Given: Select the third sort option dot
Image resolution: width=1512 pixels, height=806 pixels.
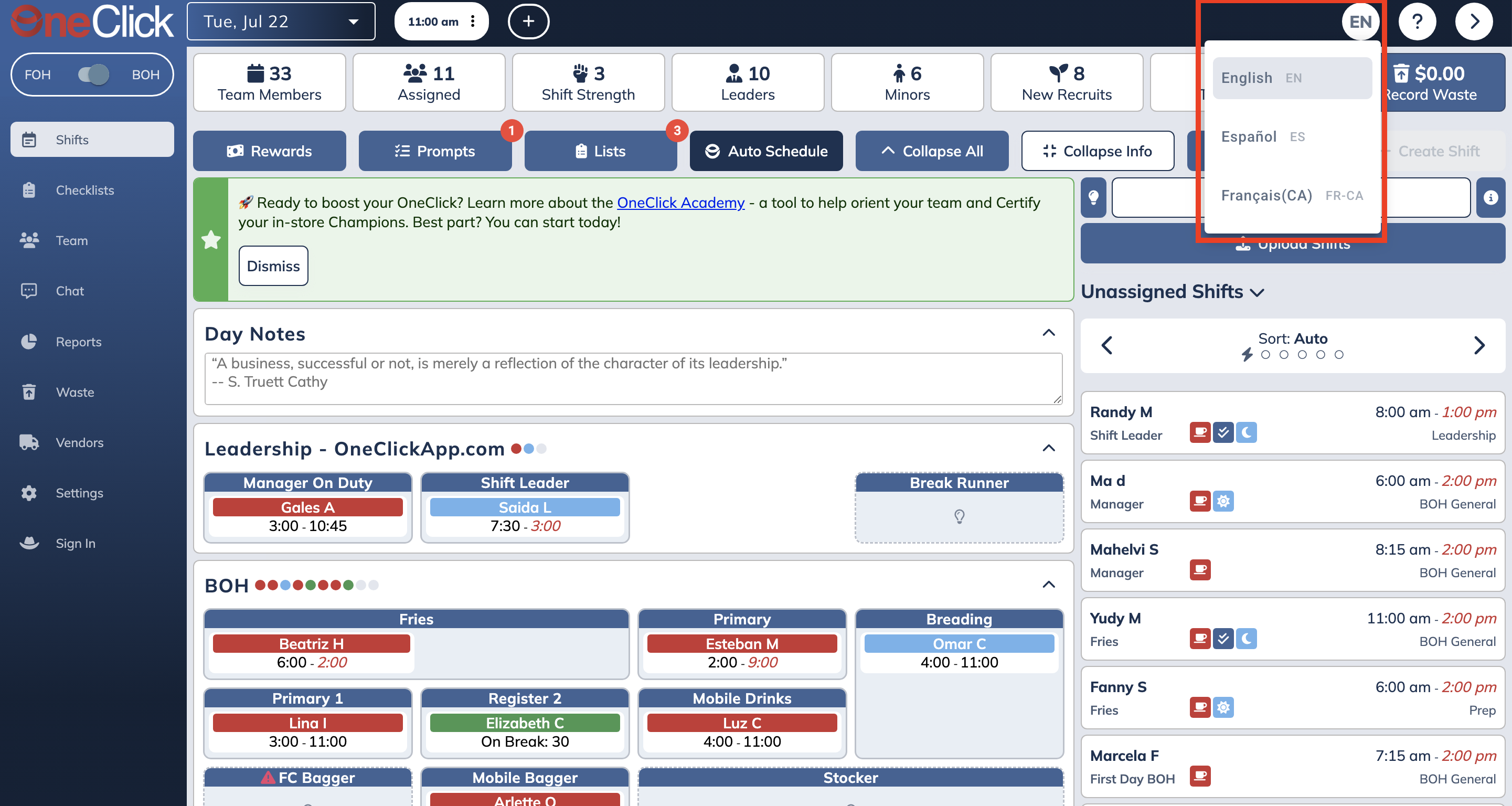Looking at the screenshot, I should coord(1302,355).
